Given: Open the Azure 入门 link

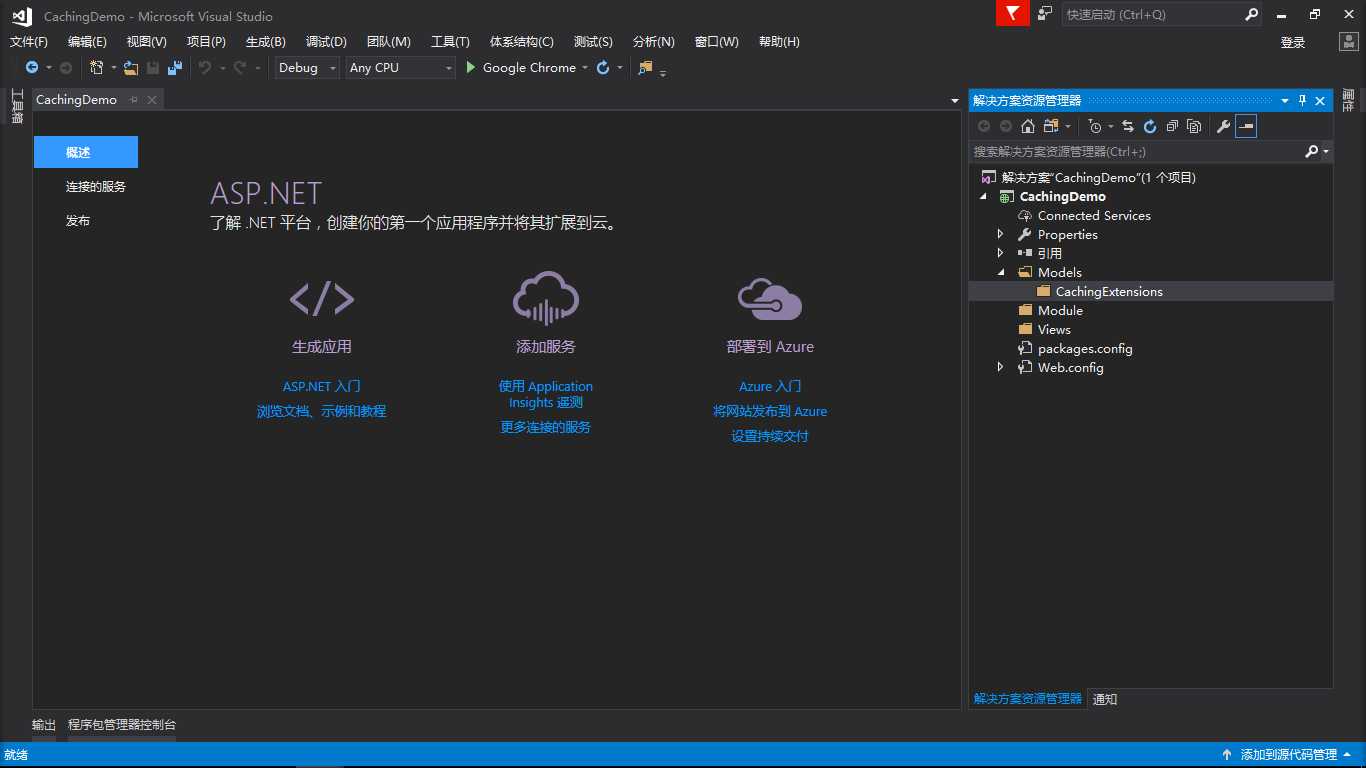Looking at the screenshot, I should click(x=770, y=386).
